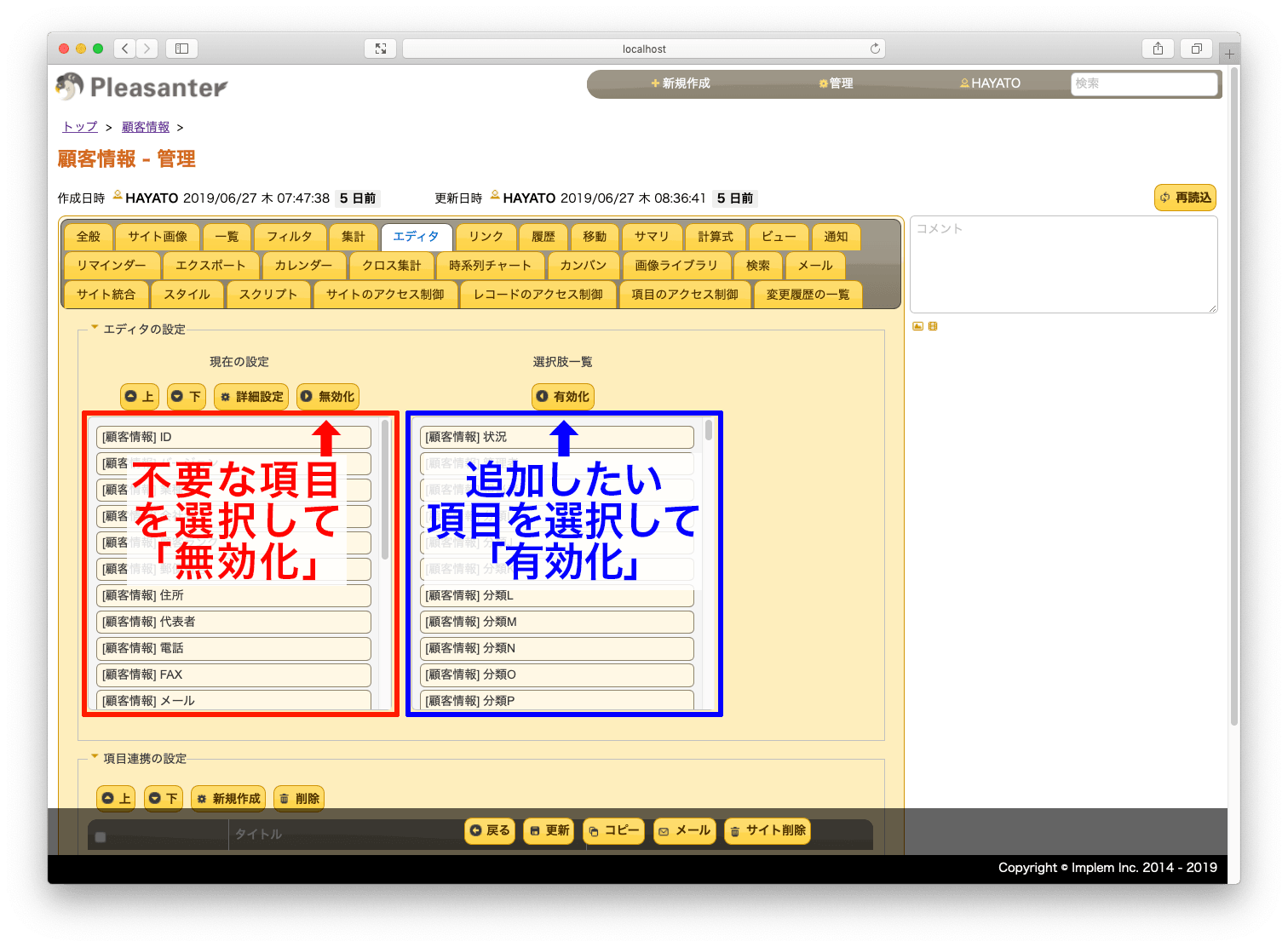Screen dimensions: 1288x947
Task: Return with the 戻る button
Action: point(490,830)
